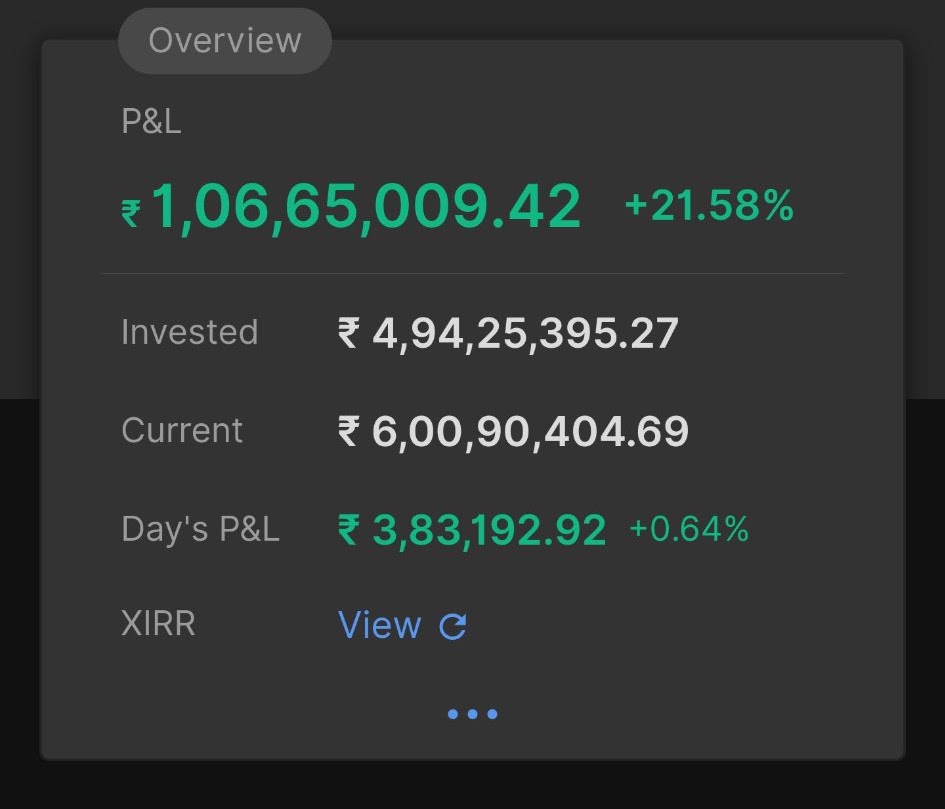Click the green rupee symbol beside P&L
The width and height of the screenshot is (945, 809).
[131, 213]
